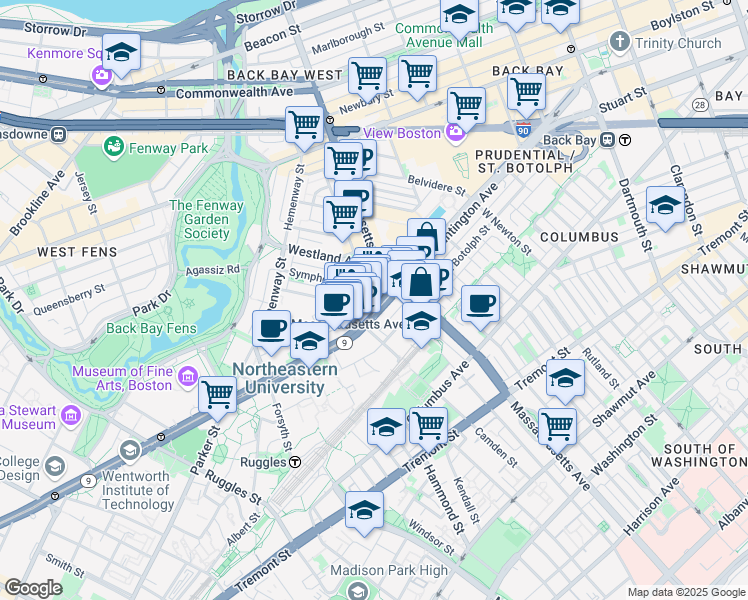Click the Fenway Park stadium icon
Viewport: 748px width, 600px height.
(114, 148)
